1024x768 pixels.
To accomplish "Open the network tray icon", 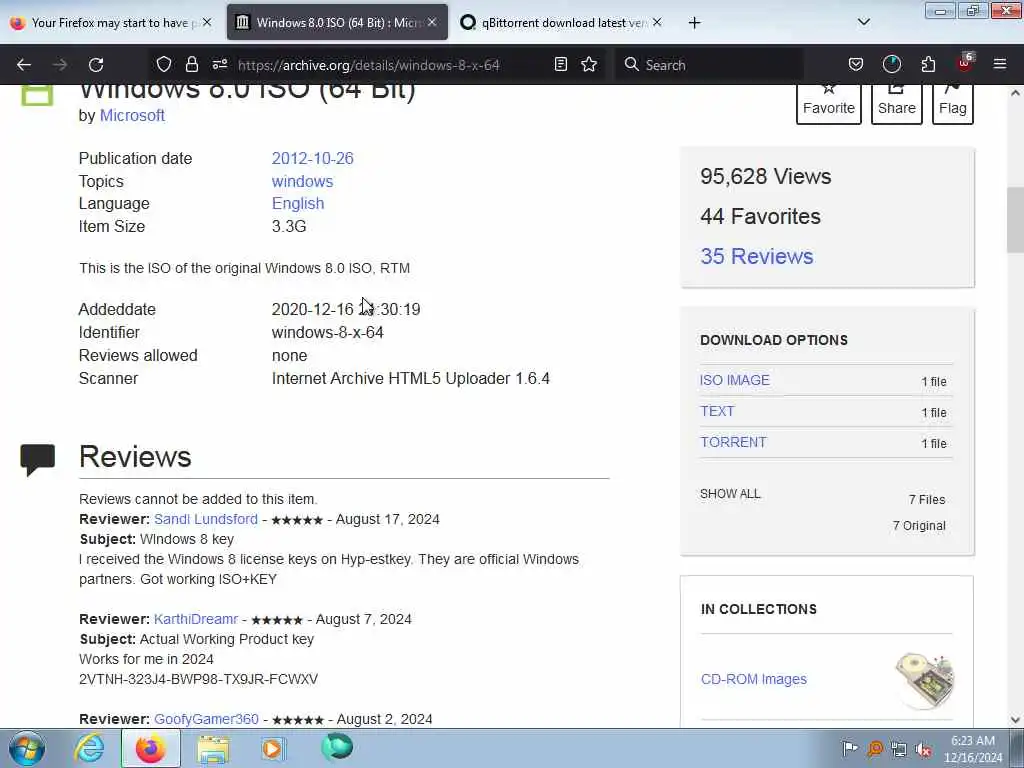I will click(899, 749).
